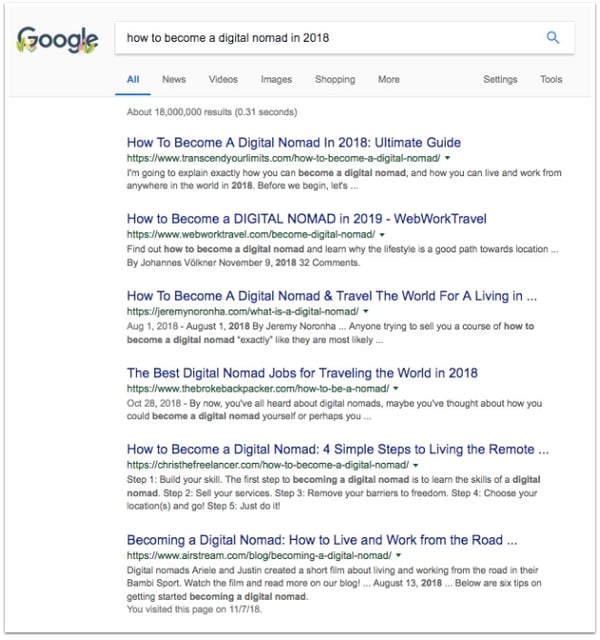
Task: Click the jeremynoronha.com URL
Action: click(x=242, y=312)
